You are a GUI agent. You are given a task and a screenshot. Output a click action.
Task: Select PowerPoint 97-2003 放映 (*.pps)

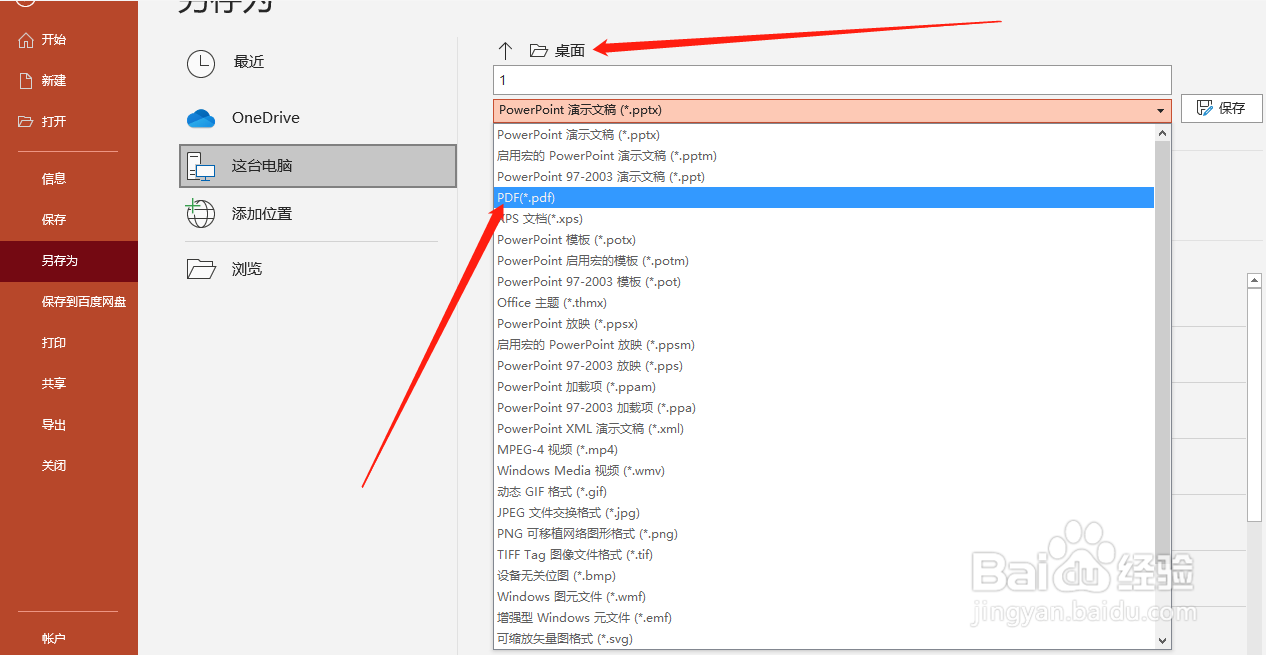click(824, 366)
